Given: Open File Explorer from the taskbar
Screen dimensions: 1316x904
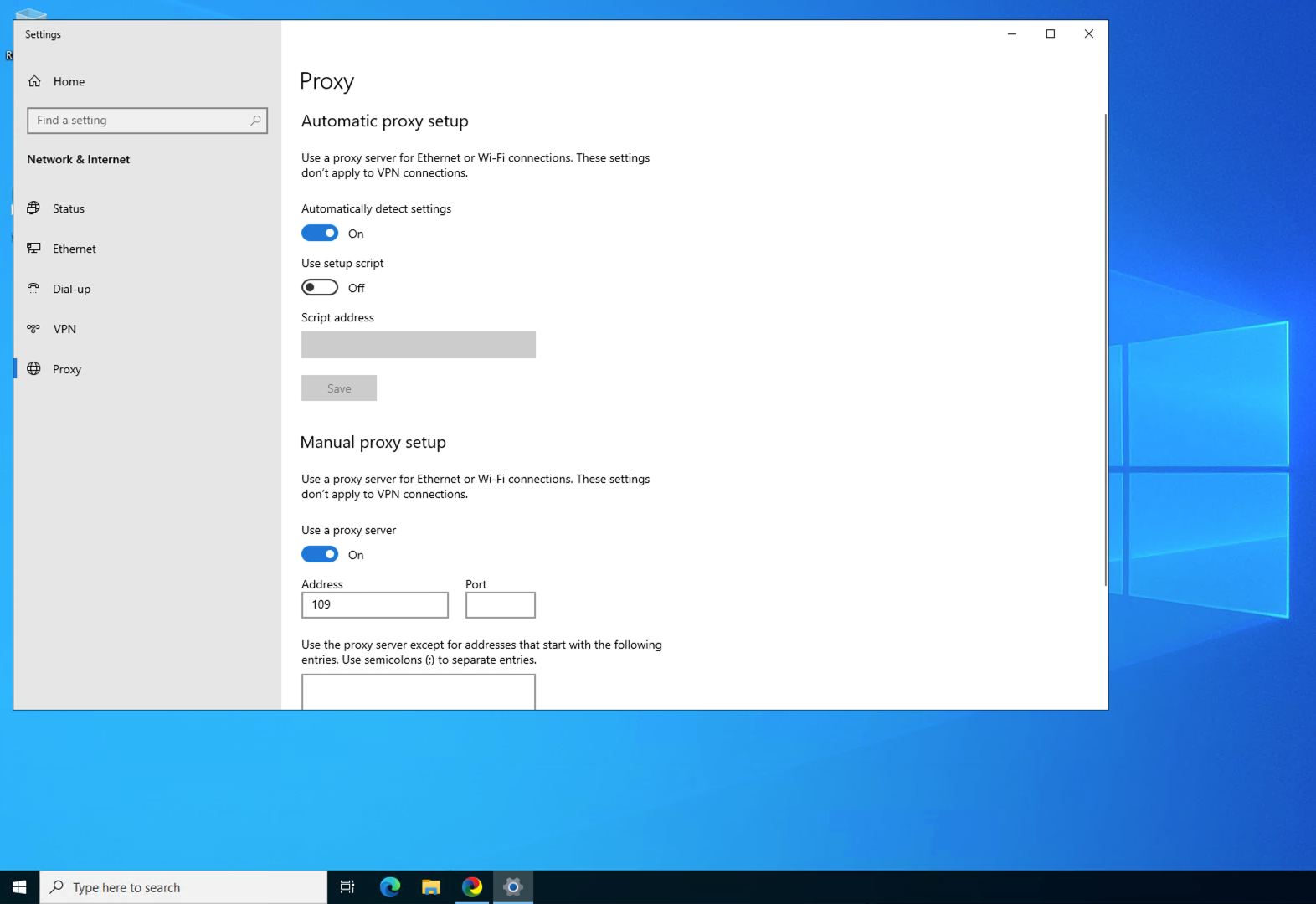Looking at the screenshot, I should (x=431, y=886).
